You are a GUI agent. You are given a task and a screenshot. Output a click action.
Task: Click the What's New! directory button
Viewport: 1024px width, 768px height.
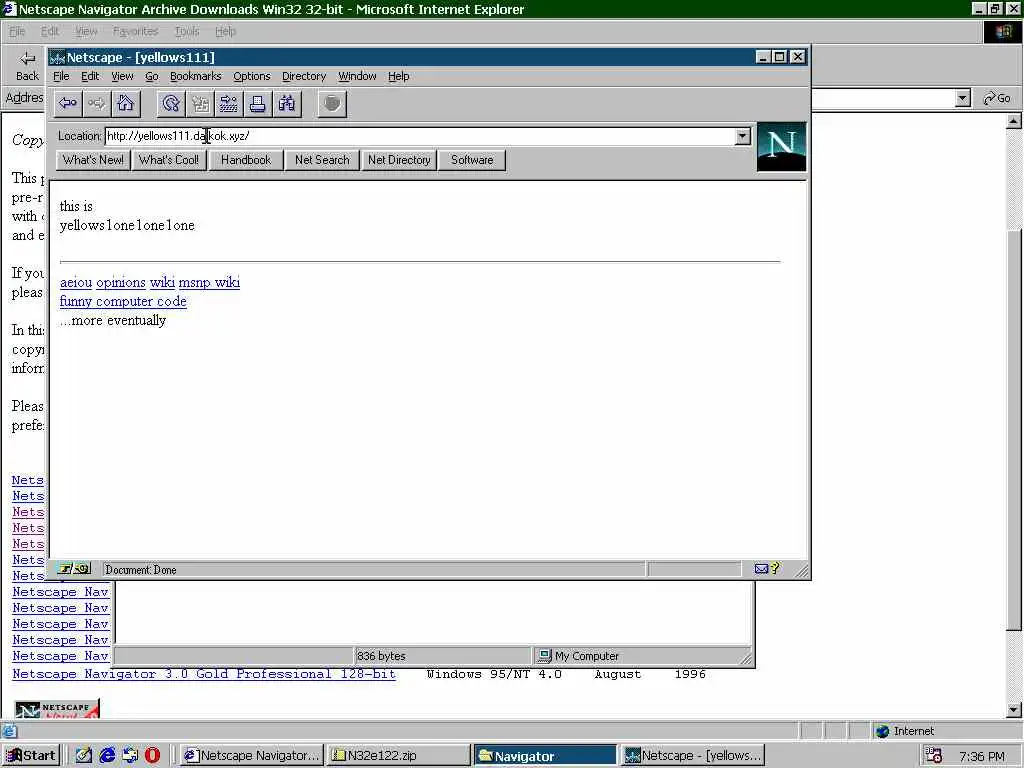(93, 160)
